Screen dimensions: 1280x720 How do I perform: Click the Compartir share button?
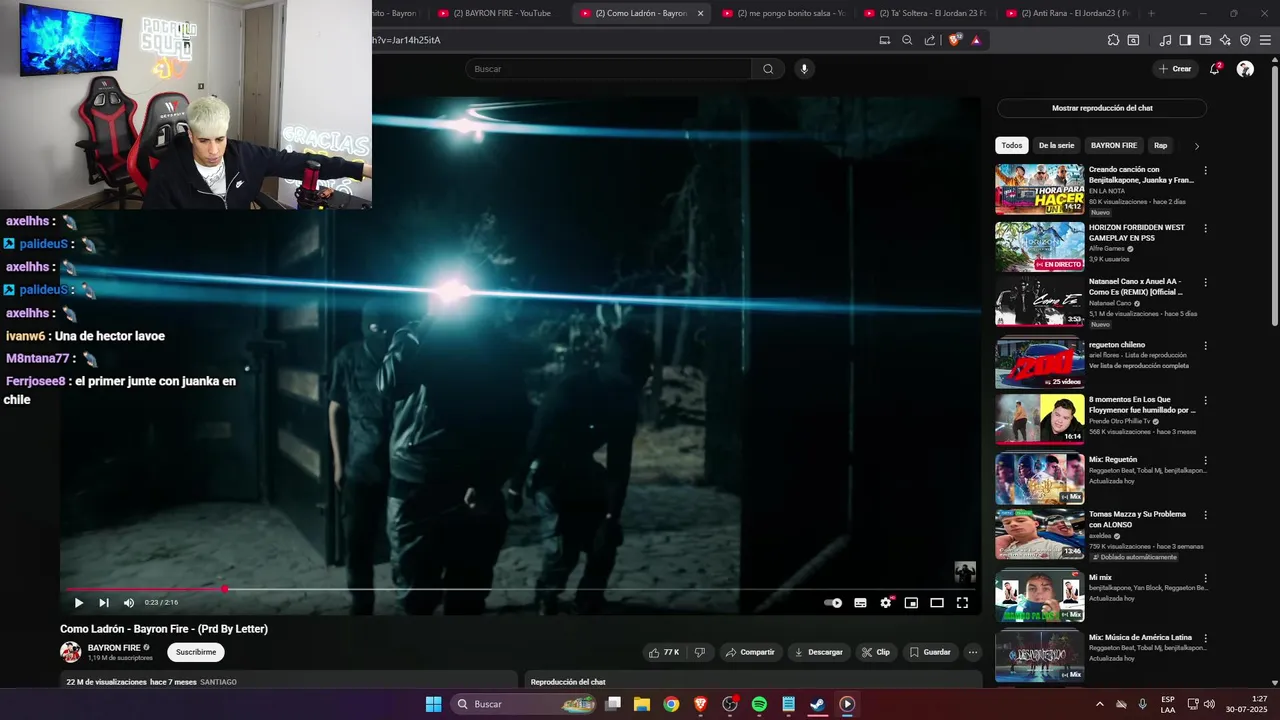pyautogui.click(x=750, y=652)
